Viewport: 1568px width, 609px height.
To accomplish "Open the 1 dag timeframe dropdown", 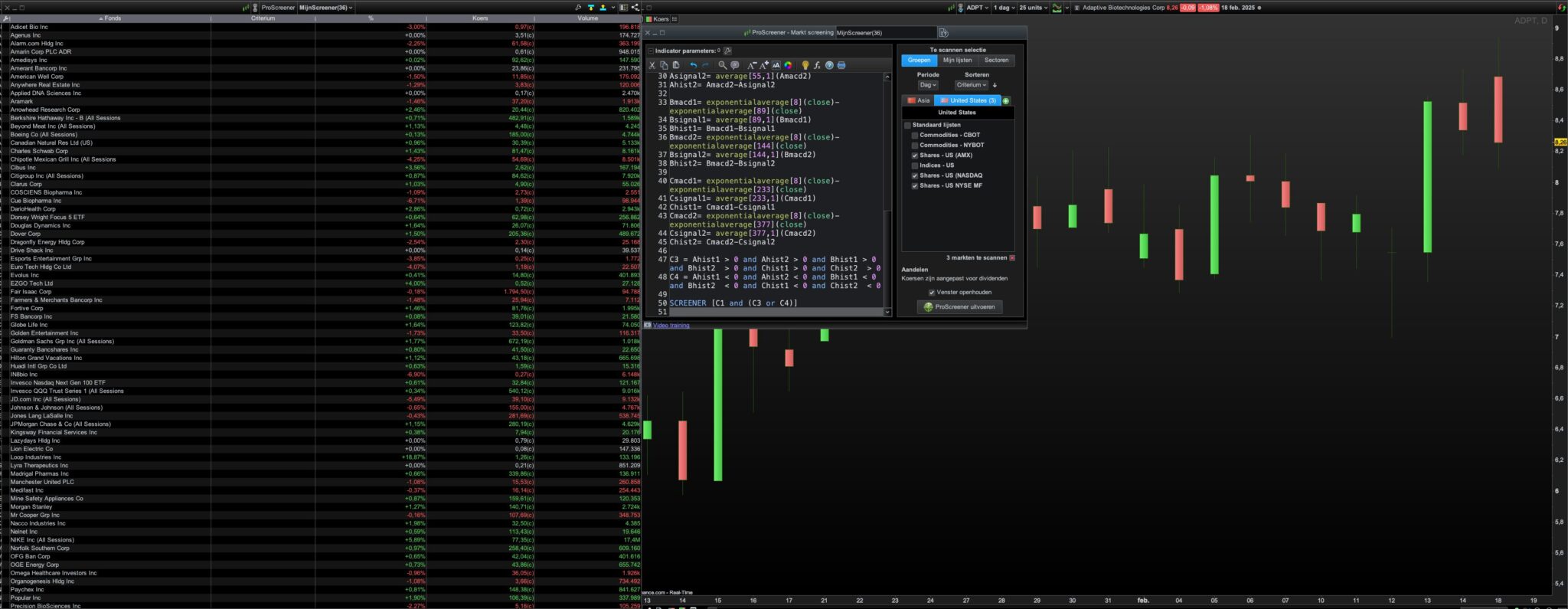I will pyautogui.click(x=1004, y=8).
